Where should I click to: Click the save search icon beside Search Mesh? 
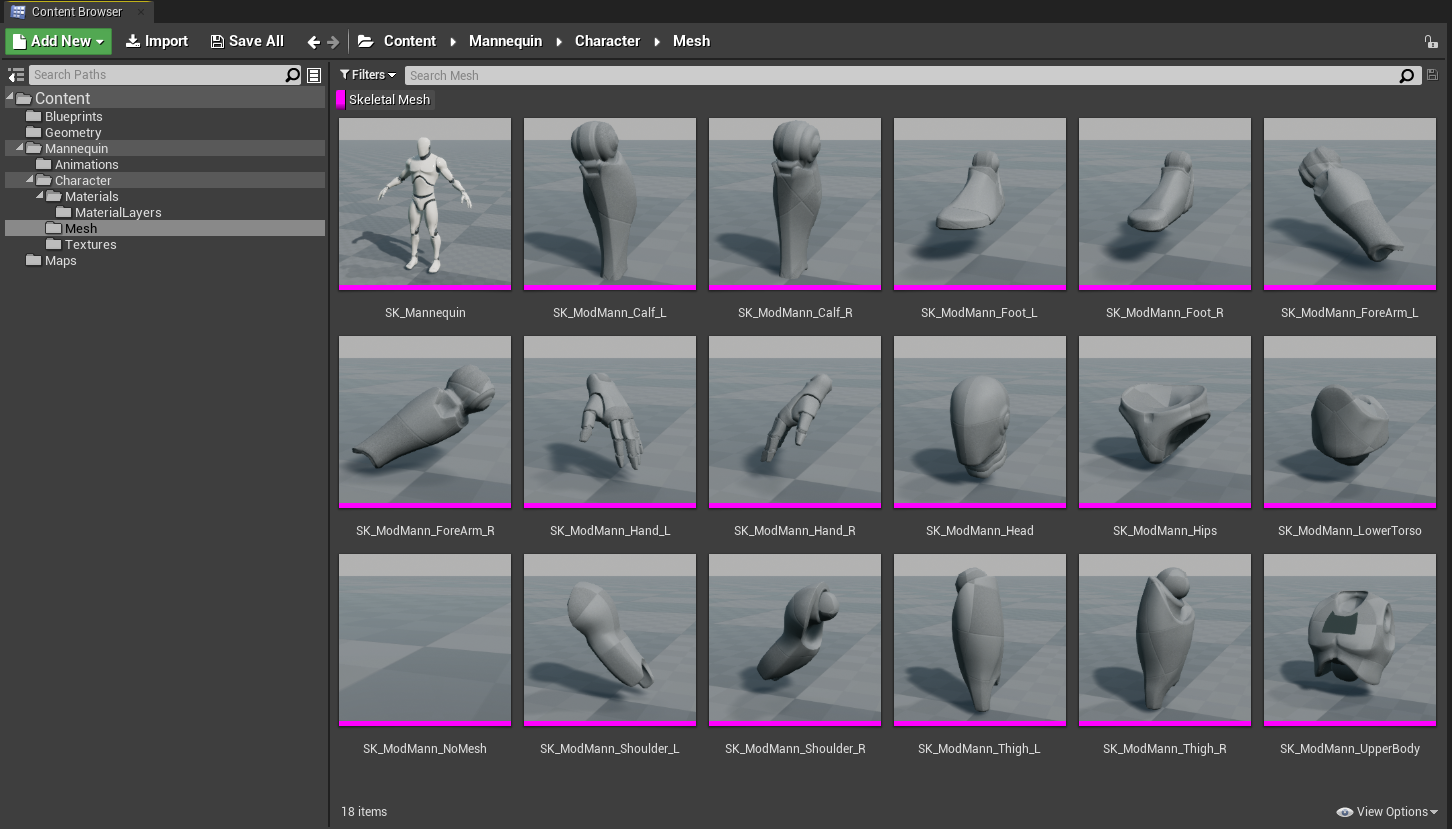(1432, 75)
